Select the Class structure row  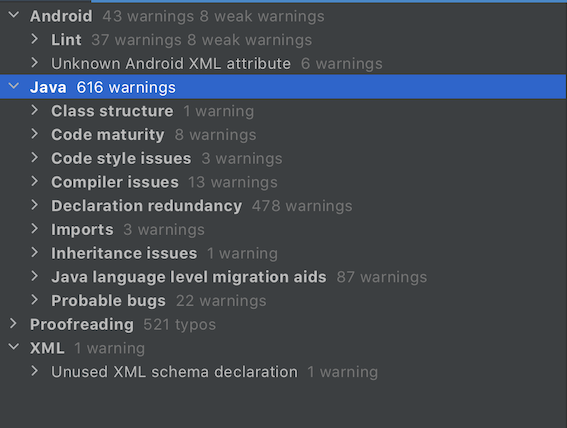284,111
